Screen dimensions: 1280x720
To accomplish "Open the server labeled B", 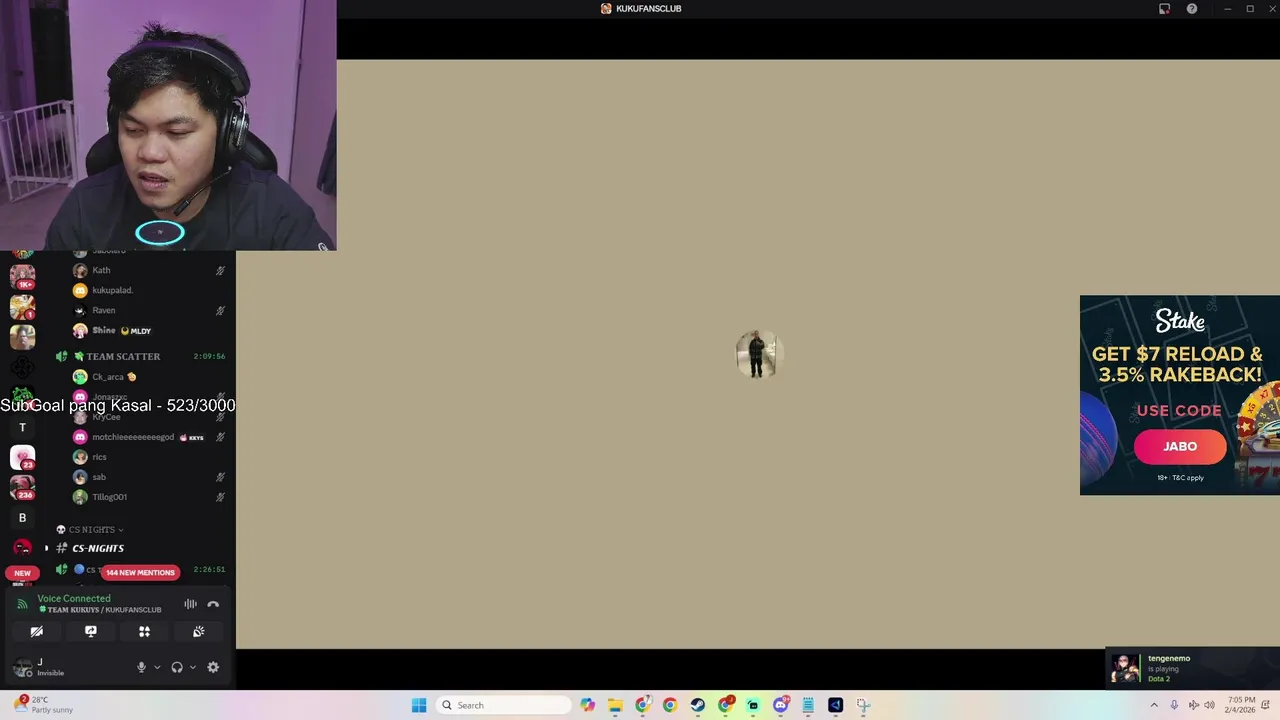I will coord(22,518).
